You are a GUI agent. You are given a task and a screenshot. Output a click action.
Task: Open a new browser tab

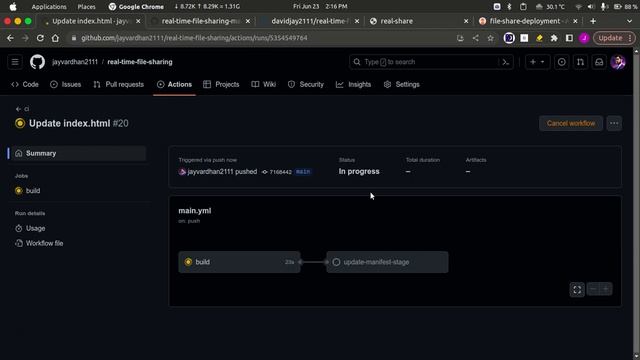click(x=593, y=21)
